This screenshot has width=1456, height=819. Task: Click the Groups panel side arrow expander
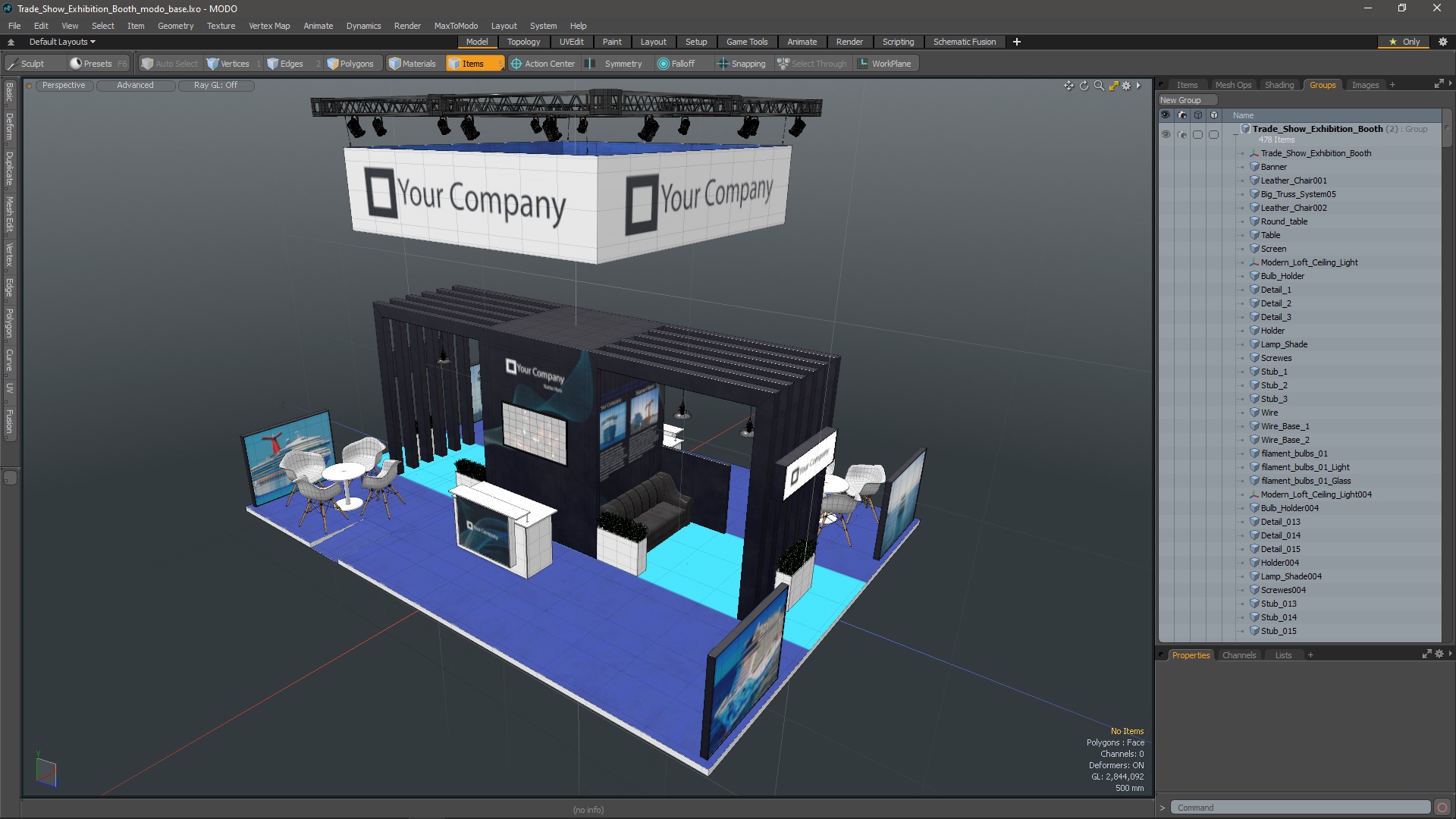point(1451,83)
